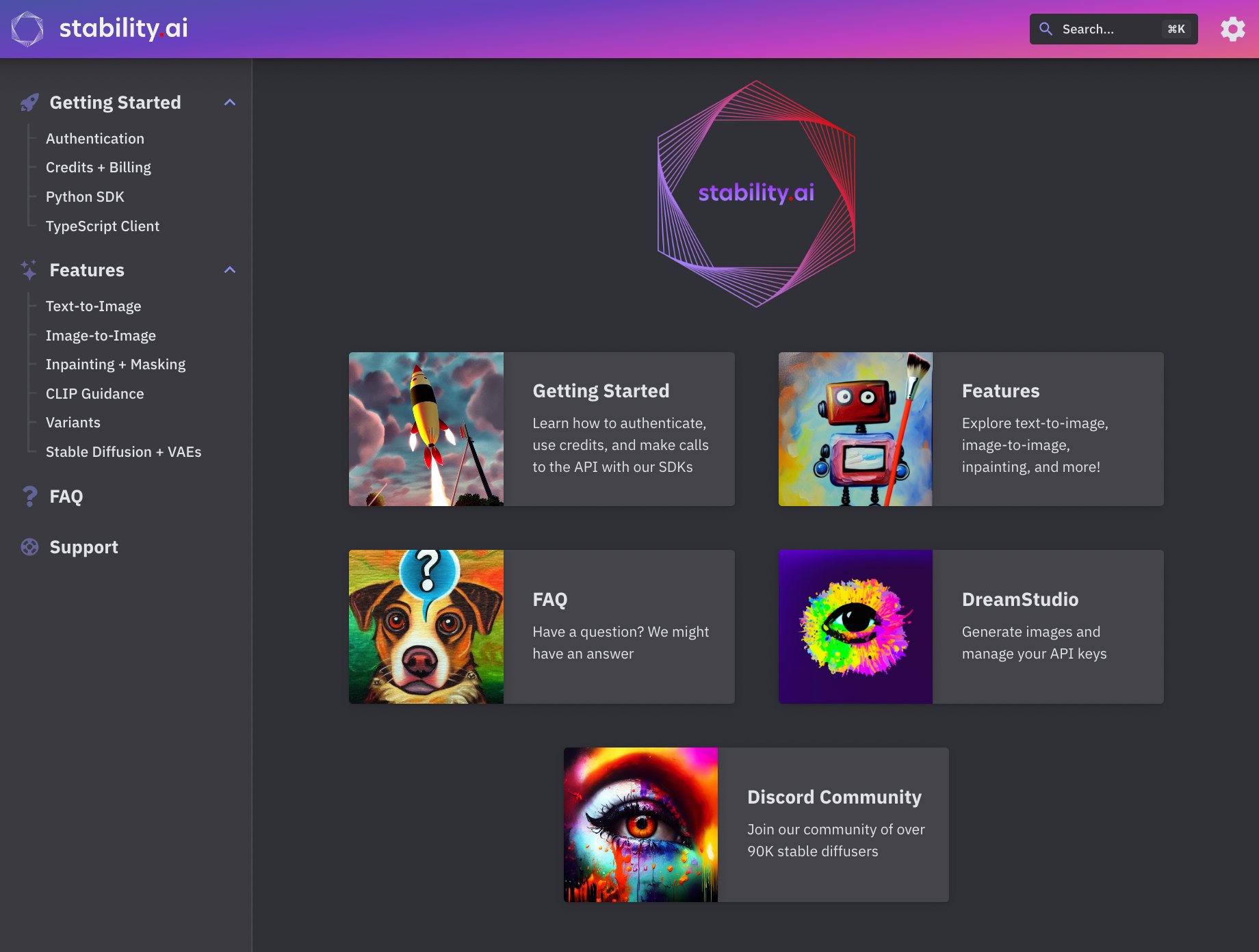1259x952 pixels.
Task: Click the question mark icon beside FAQ
Action: tap(28, 496)
